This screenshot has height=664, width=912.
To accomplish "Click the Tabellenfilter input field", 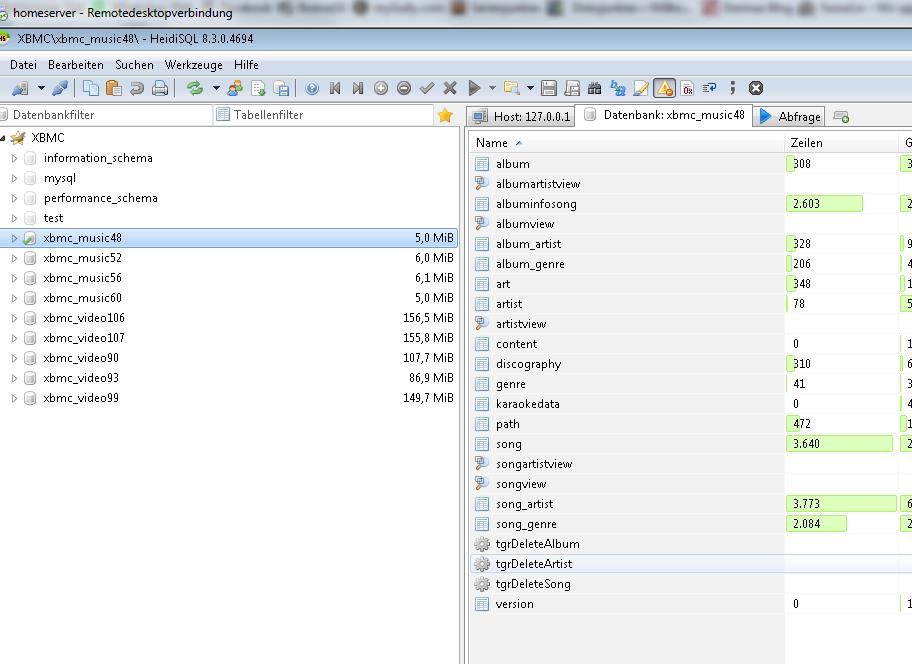I will (x=324, y=115).
